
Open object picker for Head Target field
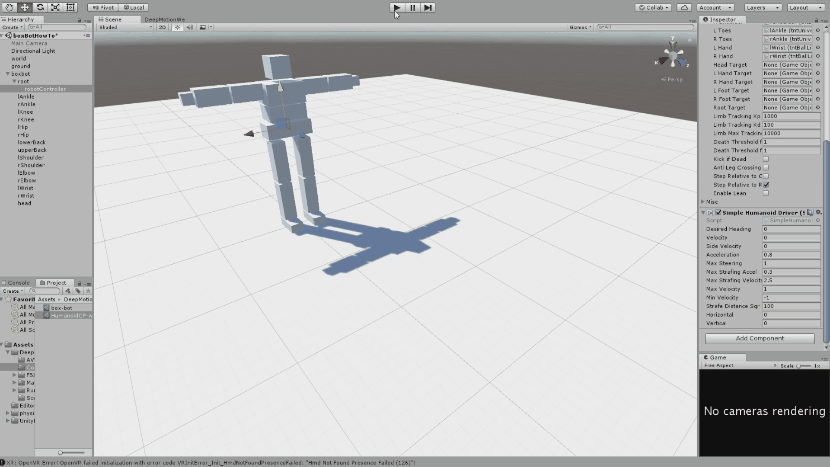(818, 65)
